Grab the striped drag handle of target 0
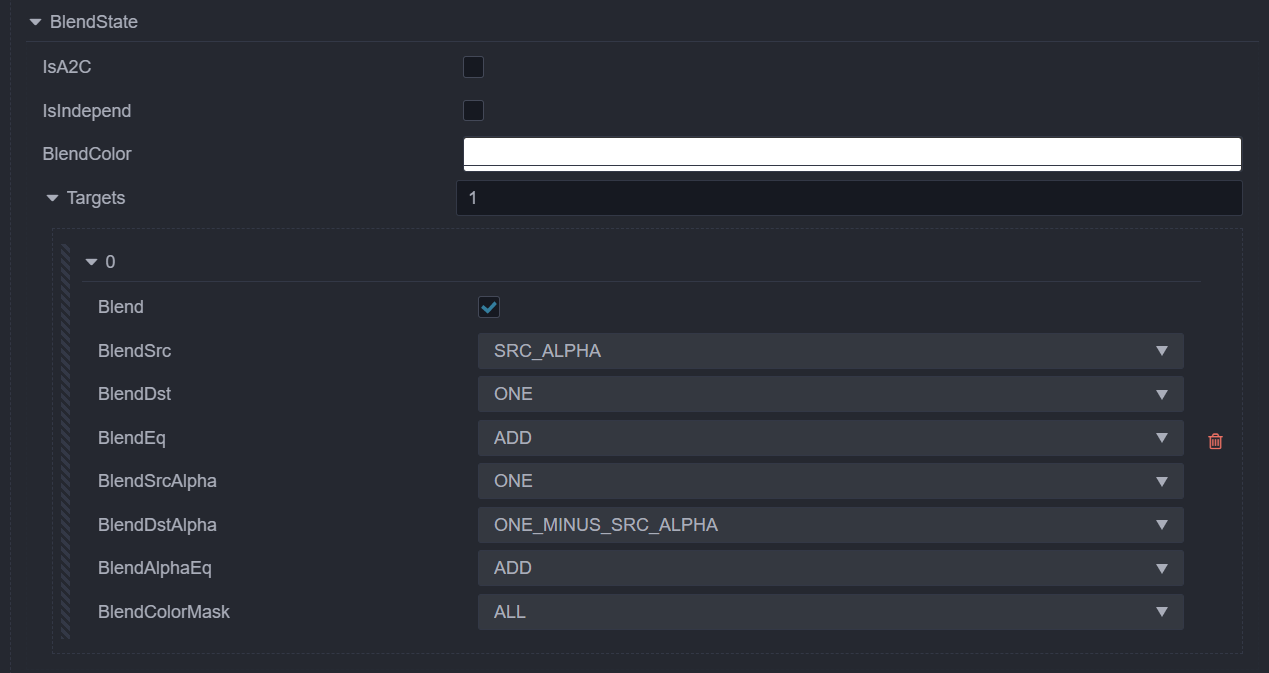This screenshot has width=1269, height=673. (x=66, y=440)
